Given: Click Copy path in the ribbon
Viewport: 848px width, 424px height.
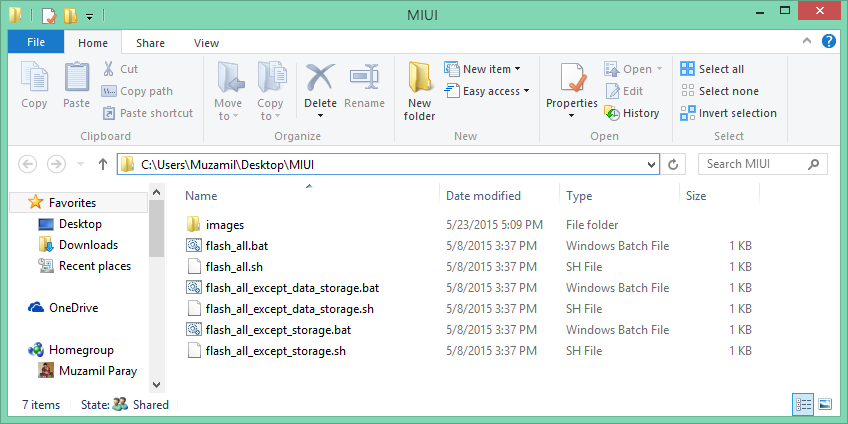Looking at the screenshot, I should tap(137, 91).
